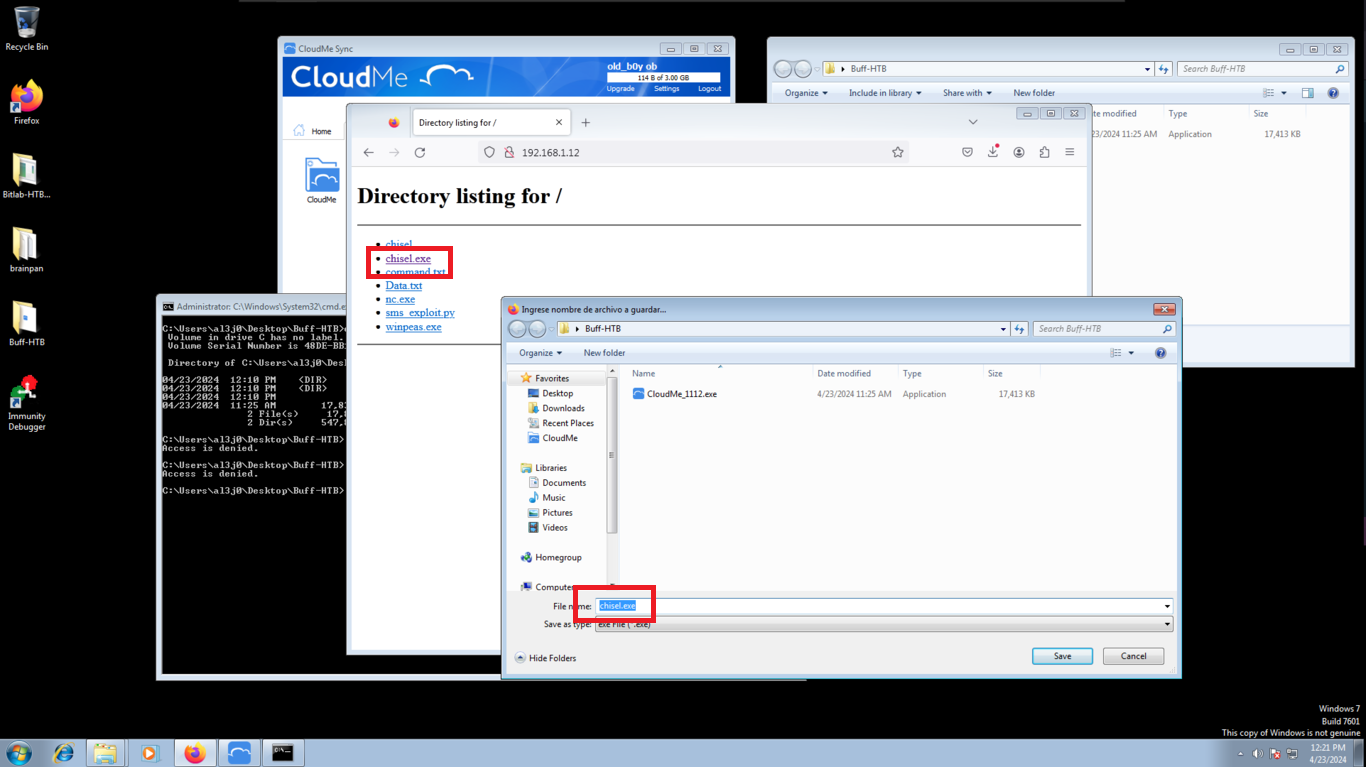Open the Windows Start menu
1366x767 pixels.
point(18,753)
